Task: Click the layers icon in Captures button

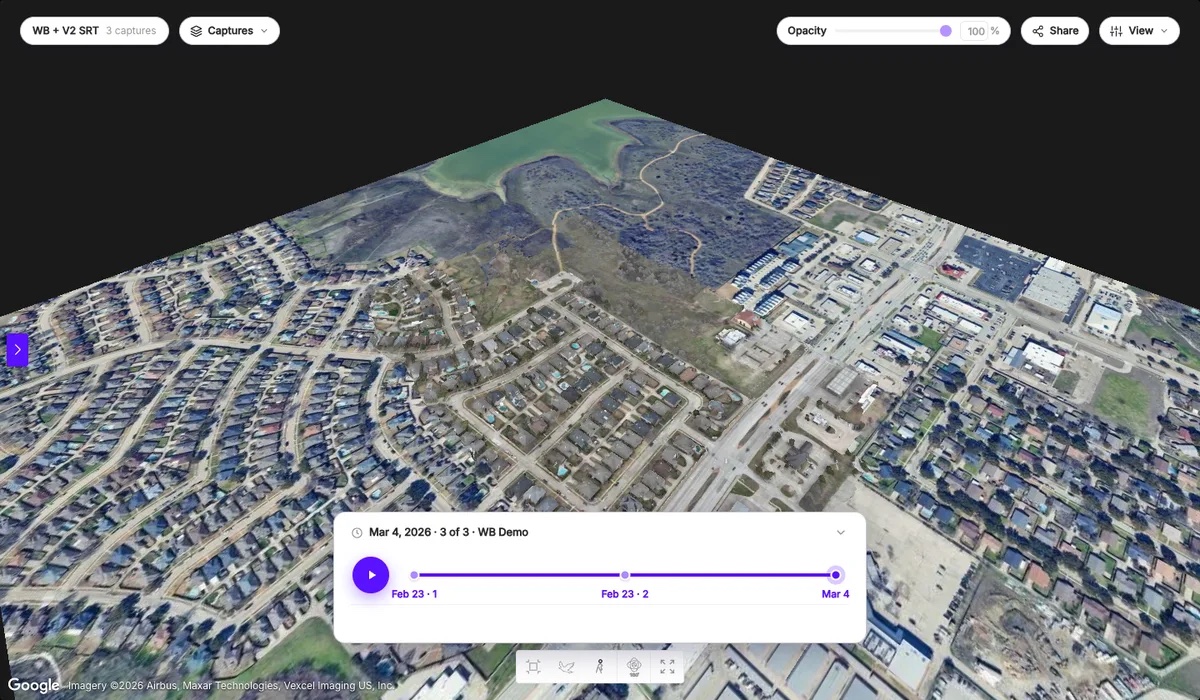Action: [x=196, y=31]
